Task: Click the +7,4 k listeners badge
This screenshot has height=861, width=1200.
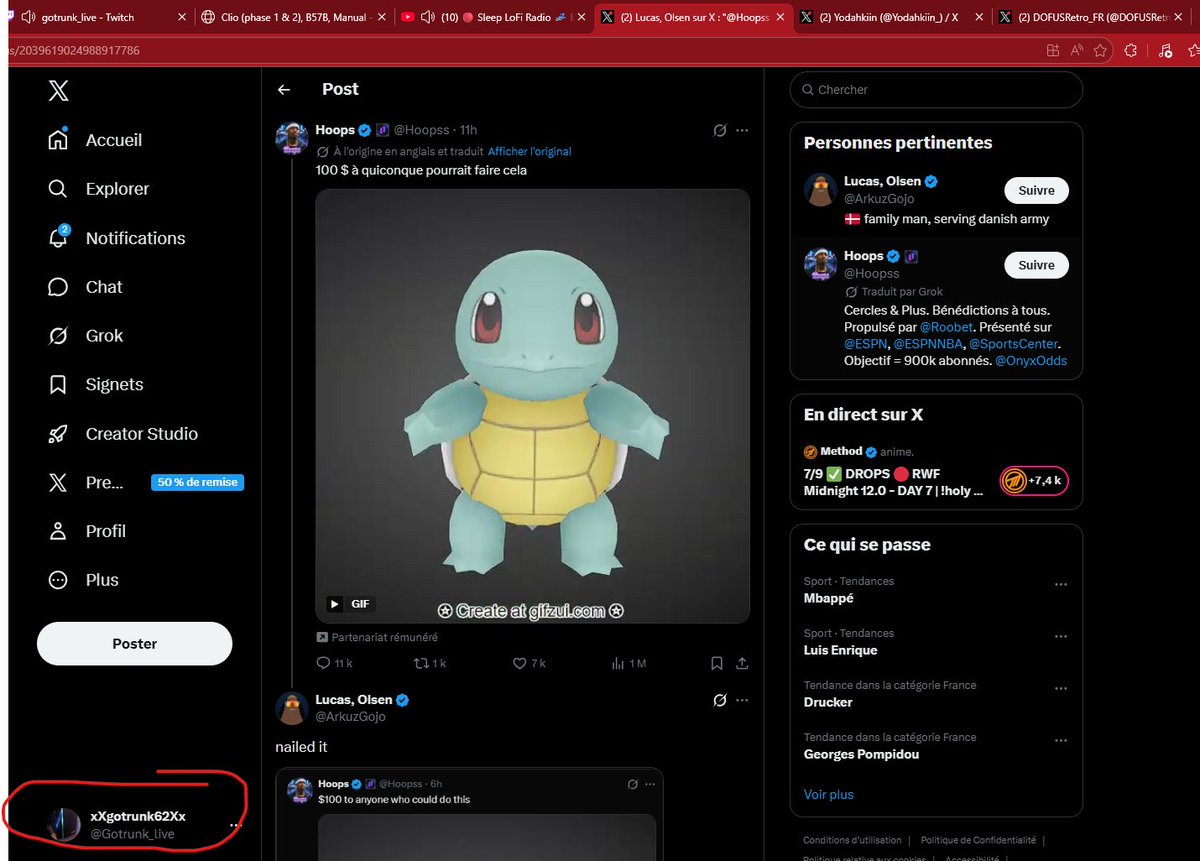Action: 1034,481
